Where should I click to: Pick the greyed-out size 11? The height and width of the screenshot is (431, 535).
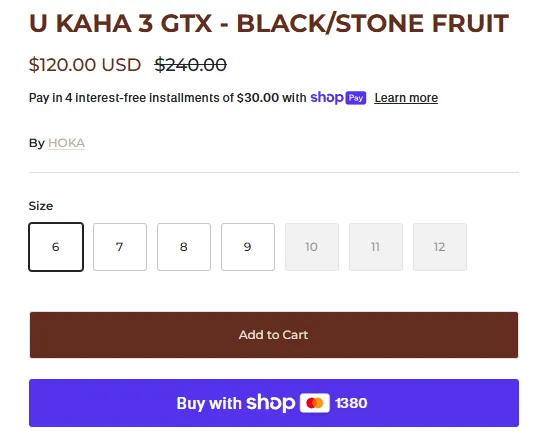pyautogui.click(x=376, y=247)
